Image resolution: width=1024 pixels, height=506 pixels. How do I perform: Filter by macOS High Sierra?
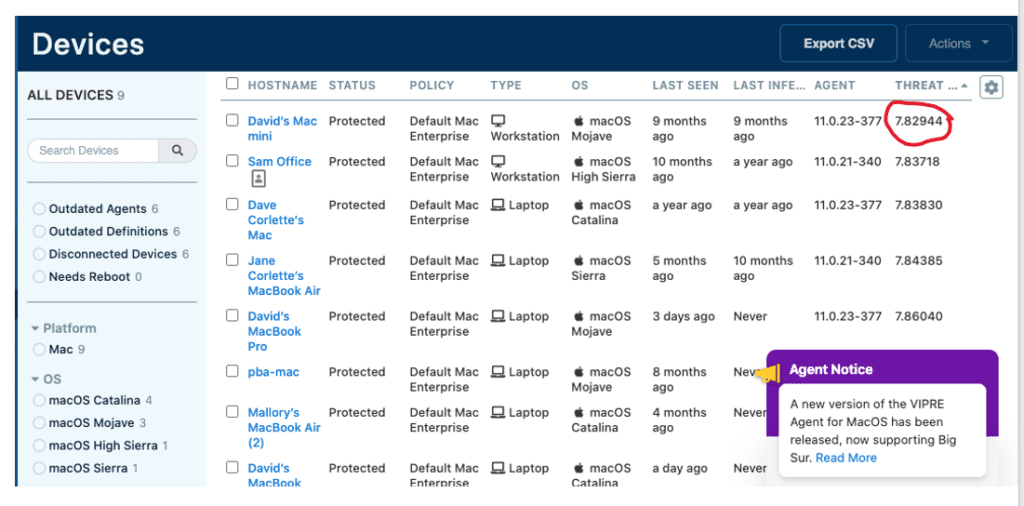tap(39, 445)
